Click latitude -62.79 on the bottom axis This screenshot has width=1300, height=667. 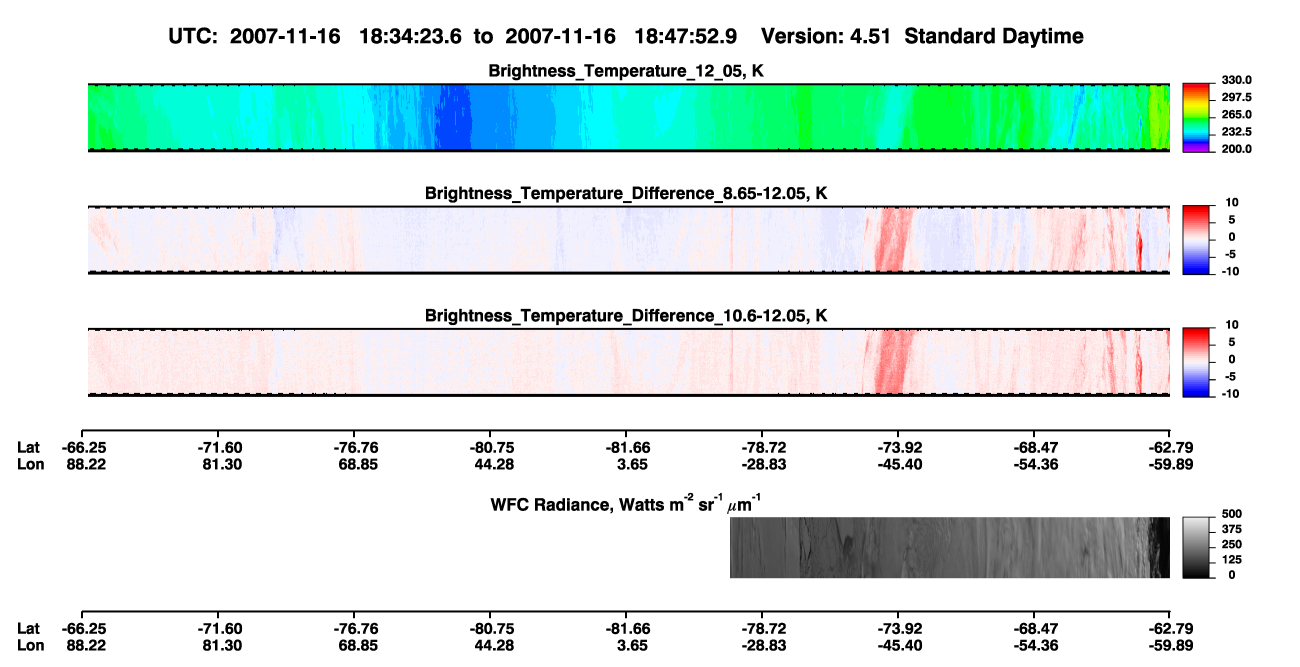click(1171, 628)
